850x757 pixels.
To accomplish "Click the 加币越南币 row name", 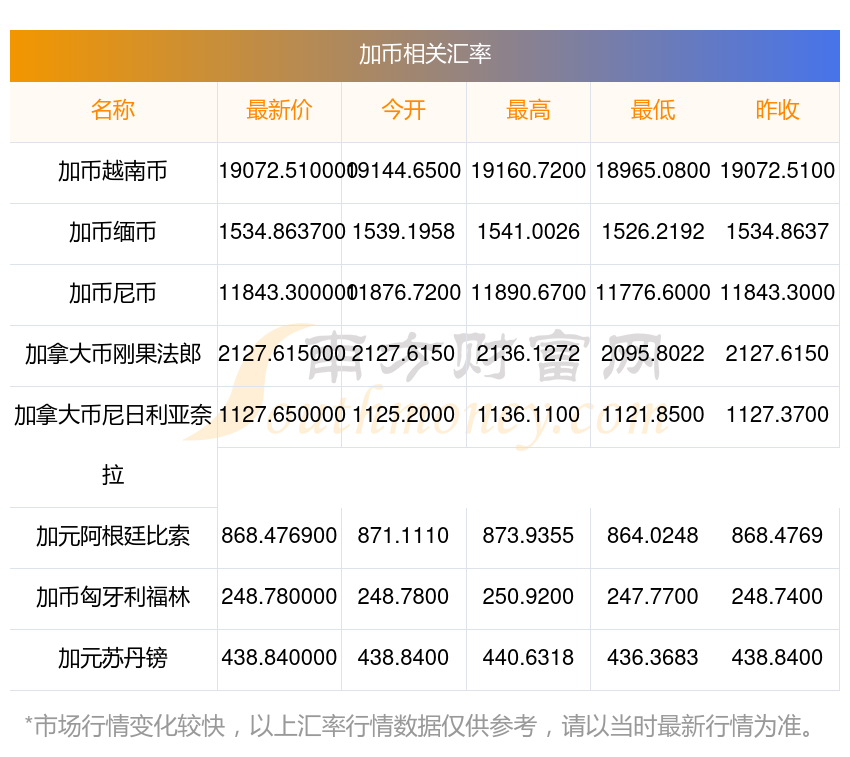I will [x=113, y=171].
